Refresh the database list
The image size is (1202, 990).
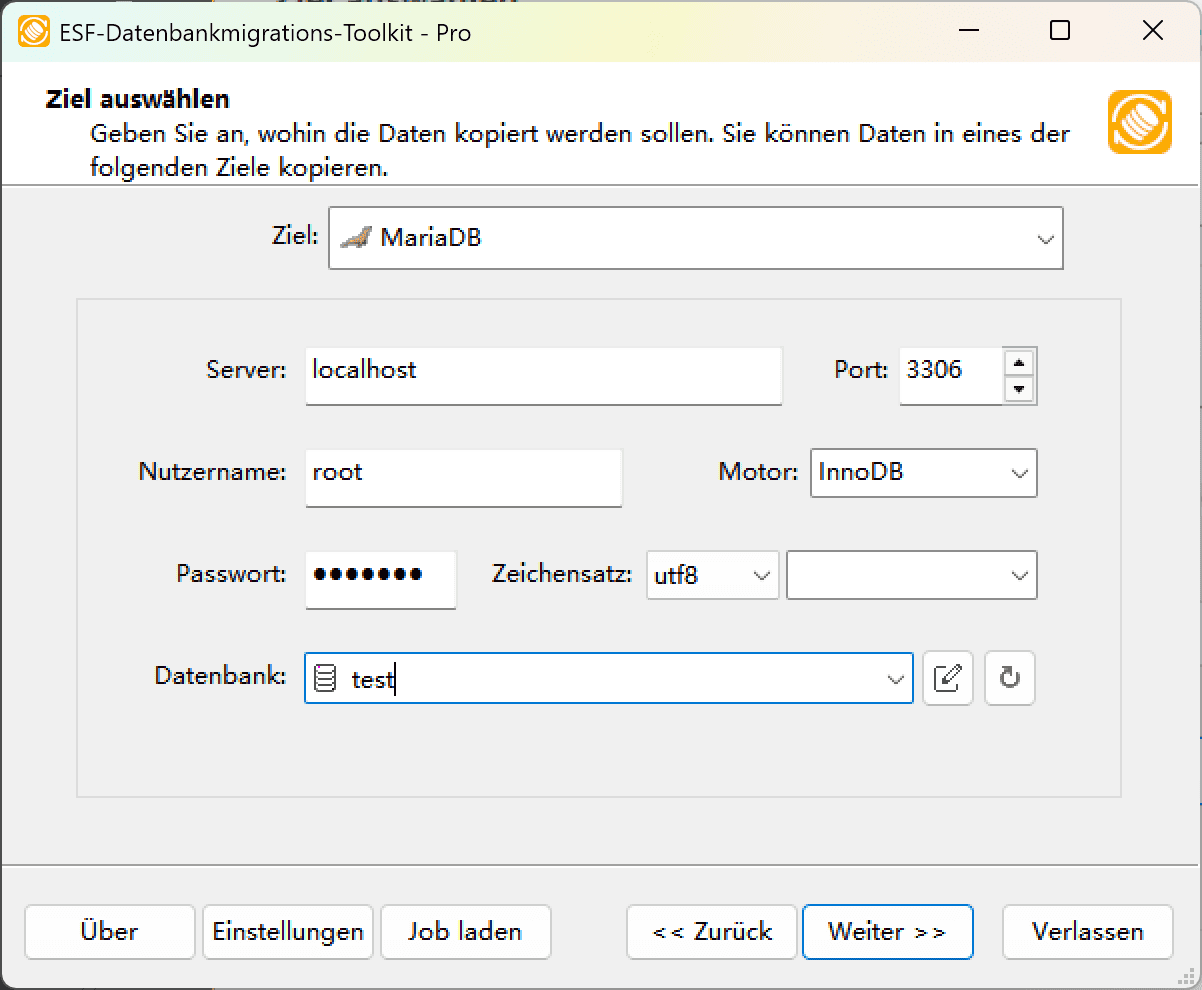1009,678
